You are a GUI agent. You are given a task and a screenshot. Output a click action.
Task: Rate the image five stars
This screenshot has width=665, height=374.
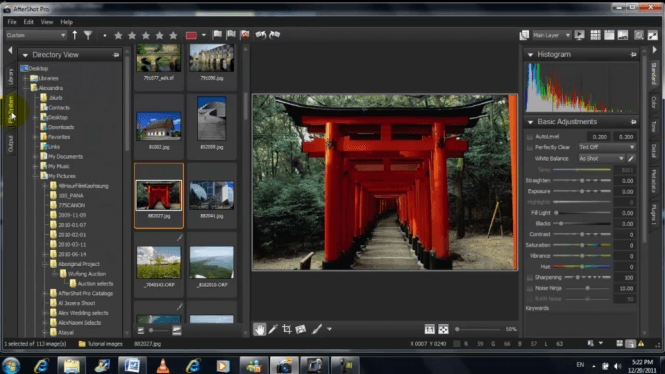[x=173, y=35]
